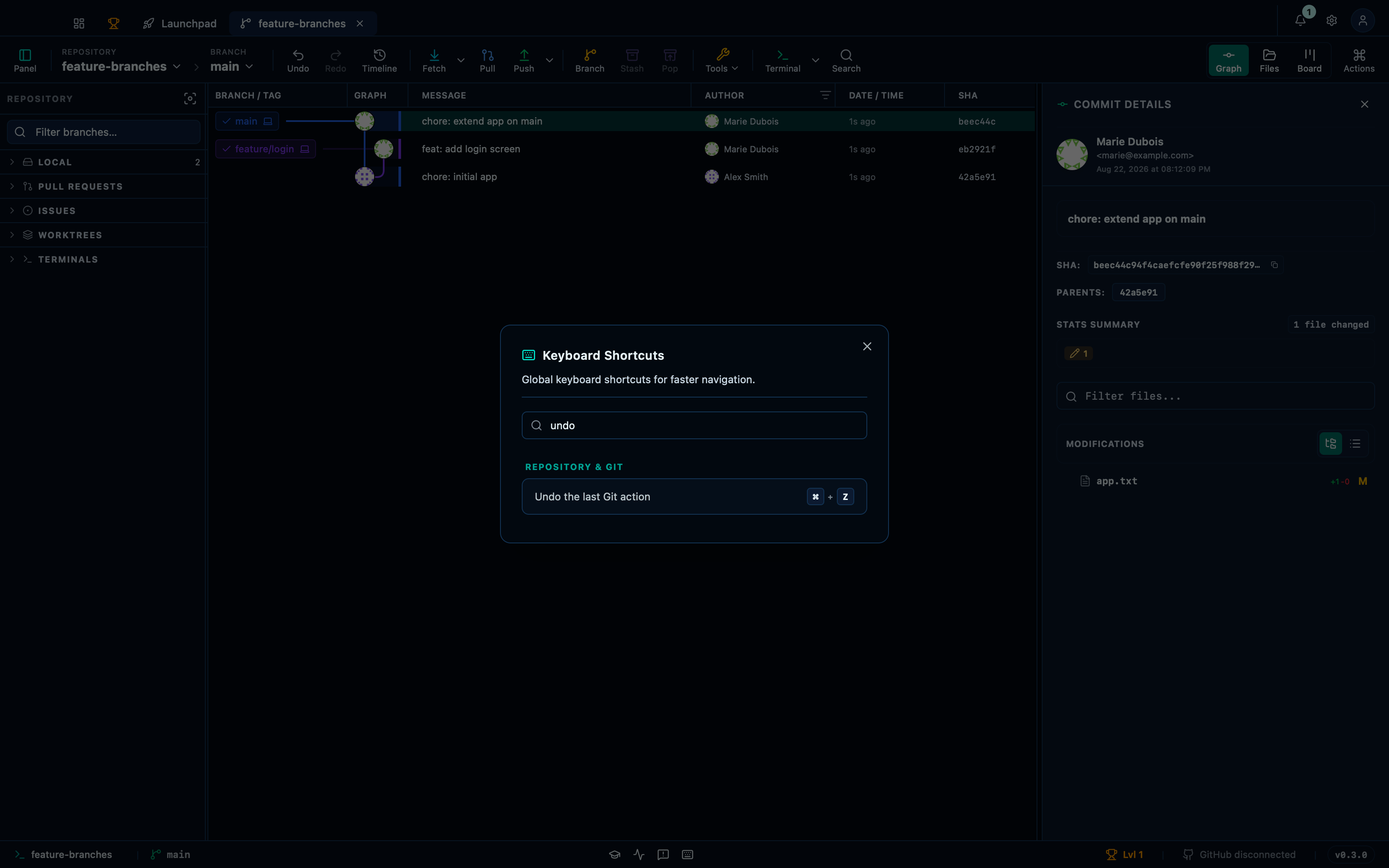Open the feature-branches repository dropdown
Image resolution: width=1389 pixels, height=868 pixels.
[121, 66]
